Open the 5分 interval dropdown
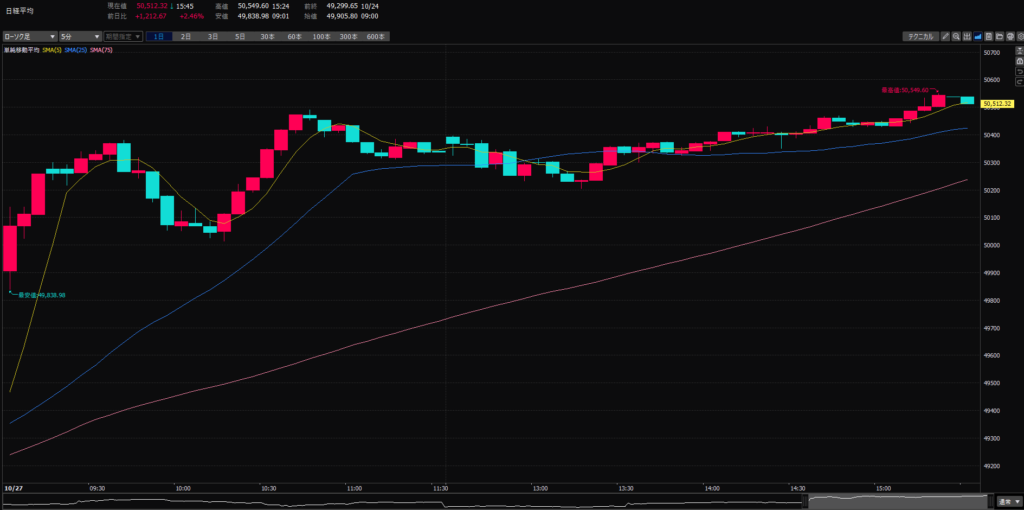Viewport: 1024px width, 510px height. (78, 36)
